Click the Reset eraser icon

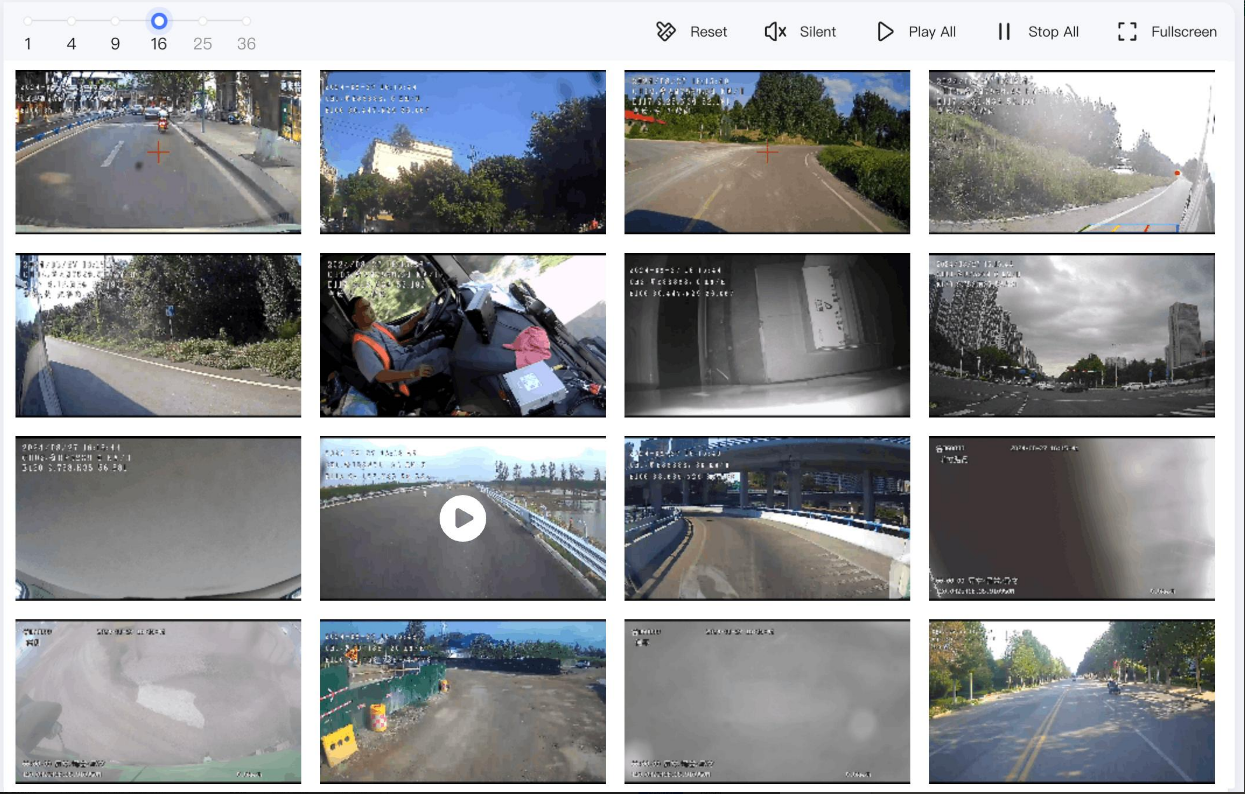coord(666,32)
